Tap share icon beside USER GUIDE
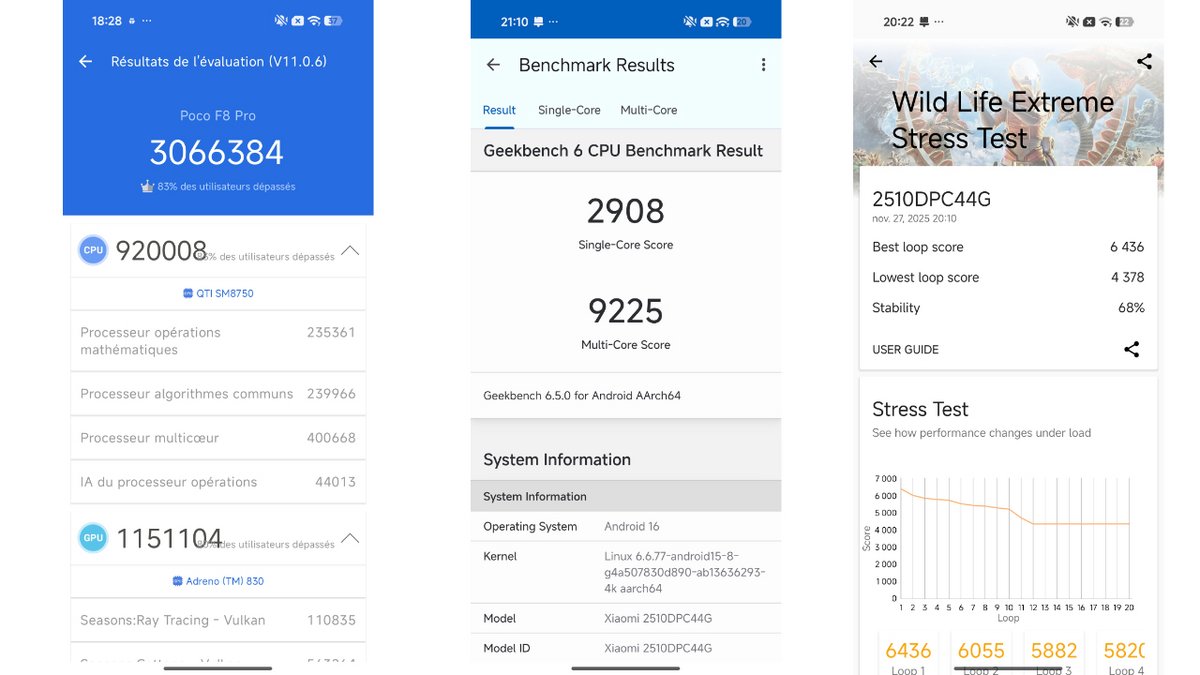The width and height of the screenshot is (1200, 675). [x=1131, y=349]
